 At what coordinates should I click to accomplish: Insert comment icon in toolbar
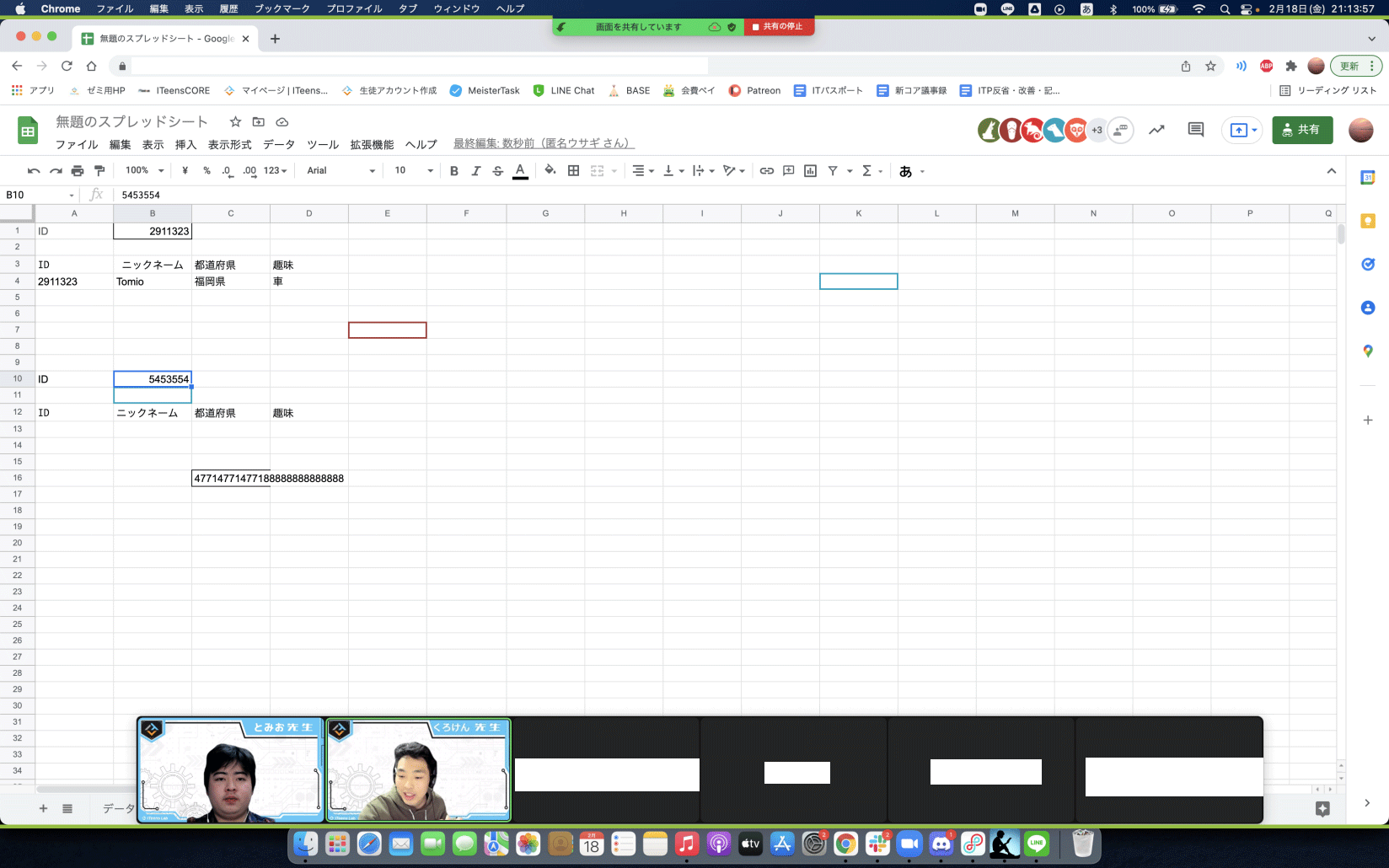click(x=789, y=171)
